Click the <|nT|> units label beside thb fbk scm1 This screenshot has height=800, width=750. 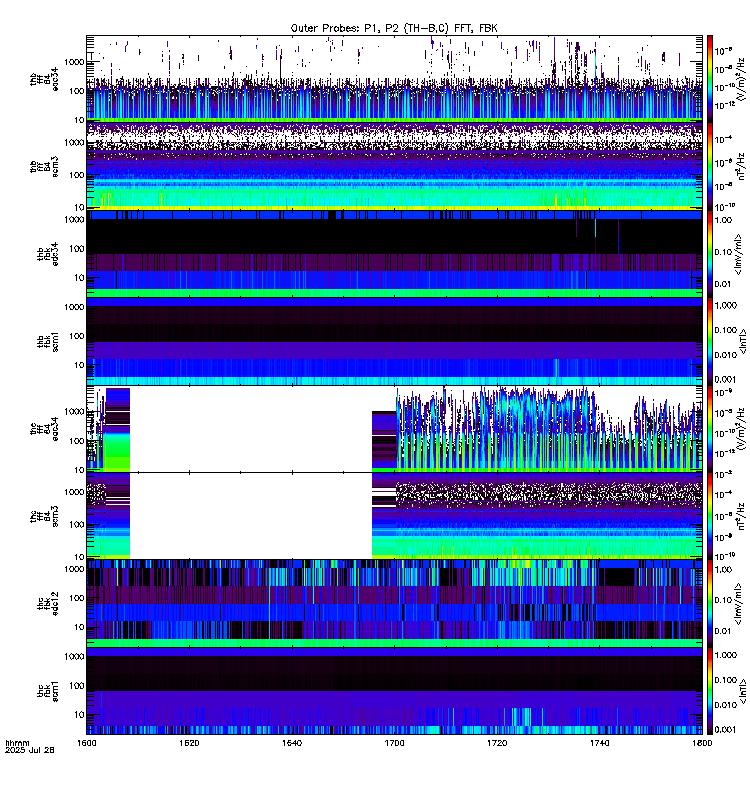742,341
